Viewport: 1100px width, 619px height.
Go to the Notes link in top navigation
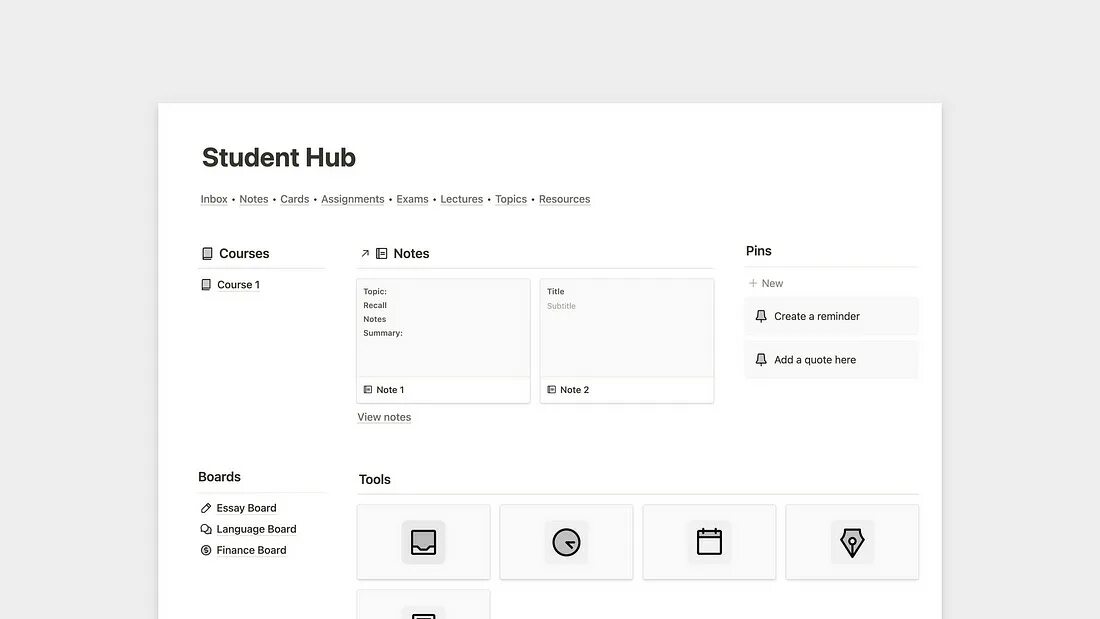click(254, 199)
